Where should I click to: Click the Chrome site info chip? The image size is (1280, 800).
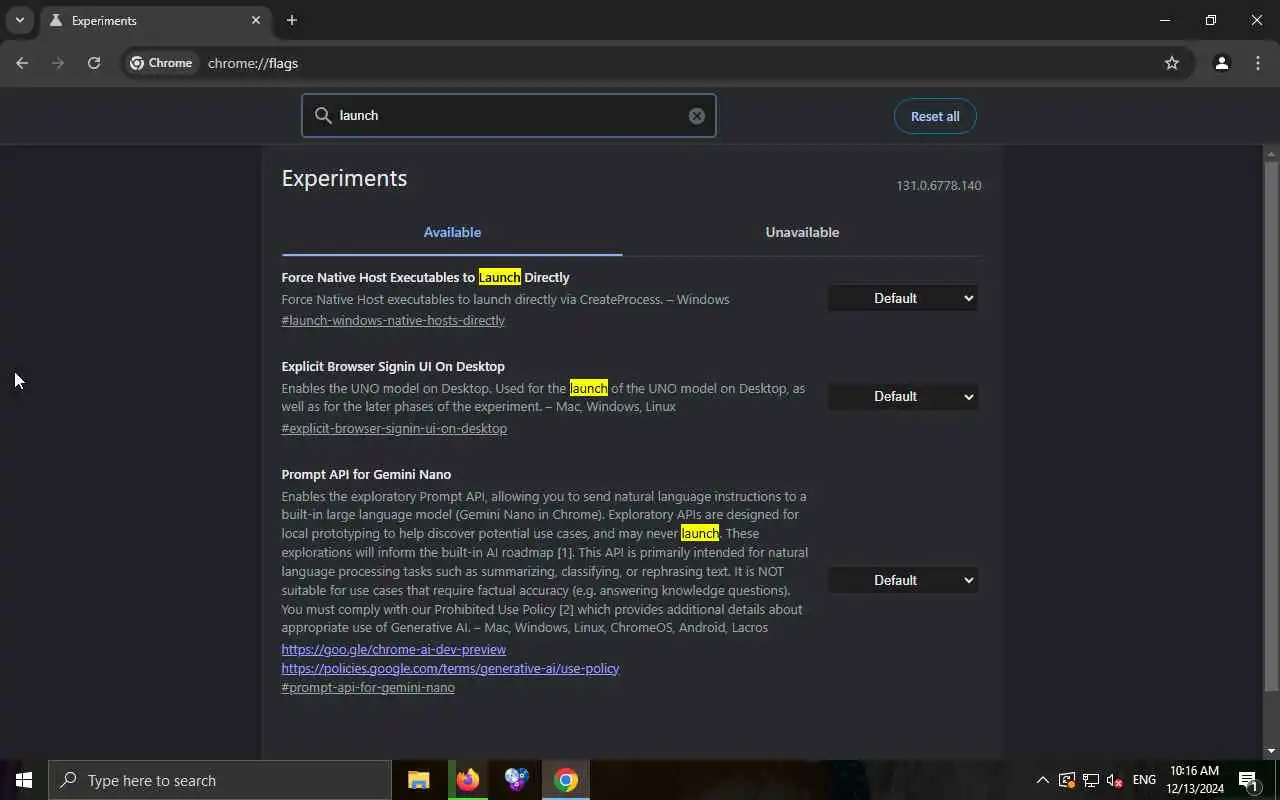(161, 63)
